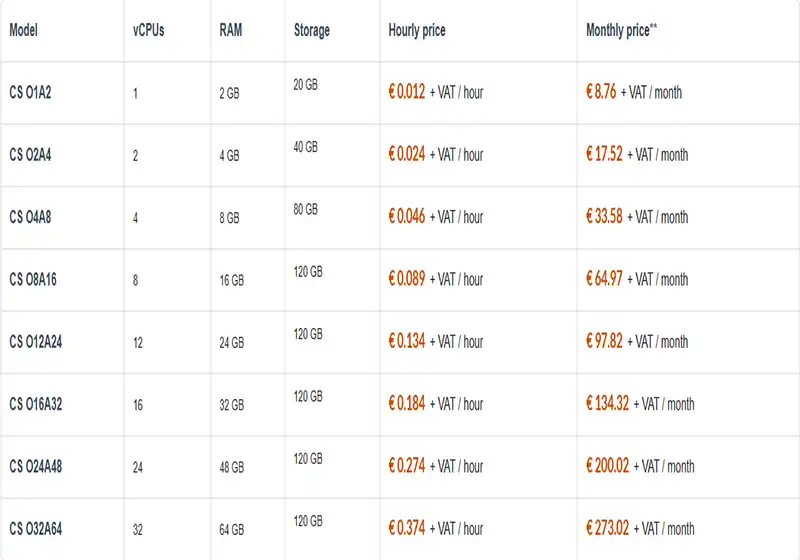The image size is (800, 560).
Task: Click the Monthly price column header
Action: 621,30
